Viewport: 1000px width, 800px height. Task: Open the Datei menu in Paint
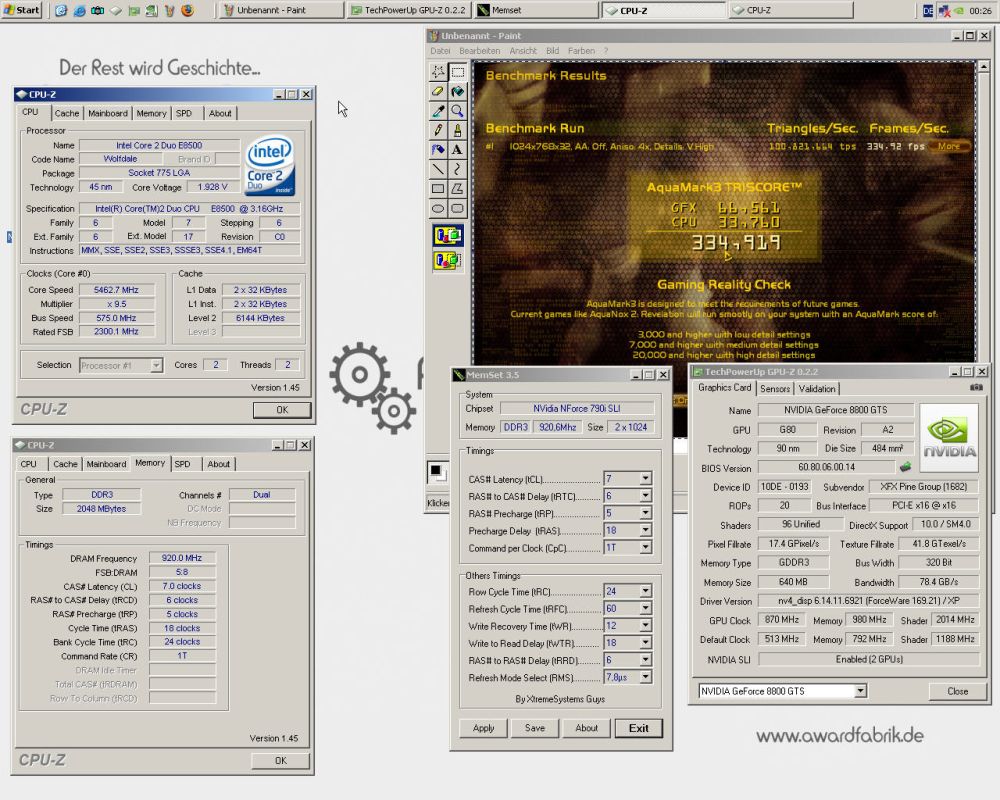[x=440, y=50]
